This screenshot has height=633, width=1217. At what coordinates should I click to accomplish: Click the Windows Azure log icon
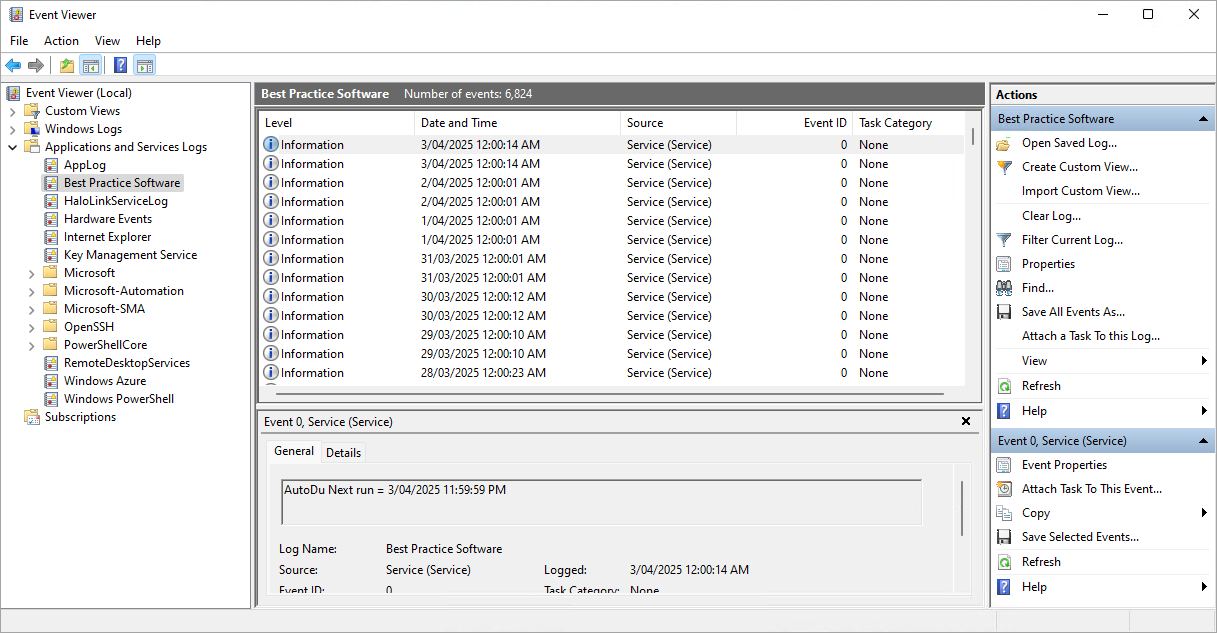52,381
